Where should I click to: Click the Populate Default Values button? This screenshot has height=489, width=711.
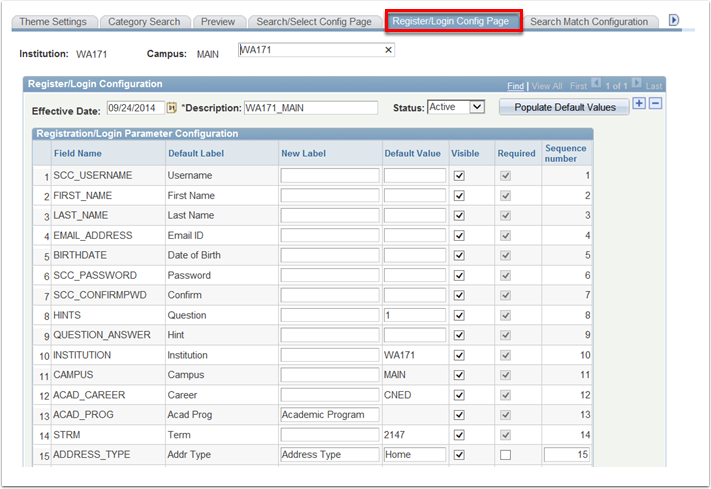tap(565, 108)
